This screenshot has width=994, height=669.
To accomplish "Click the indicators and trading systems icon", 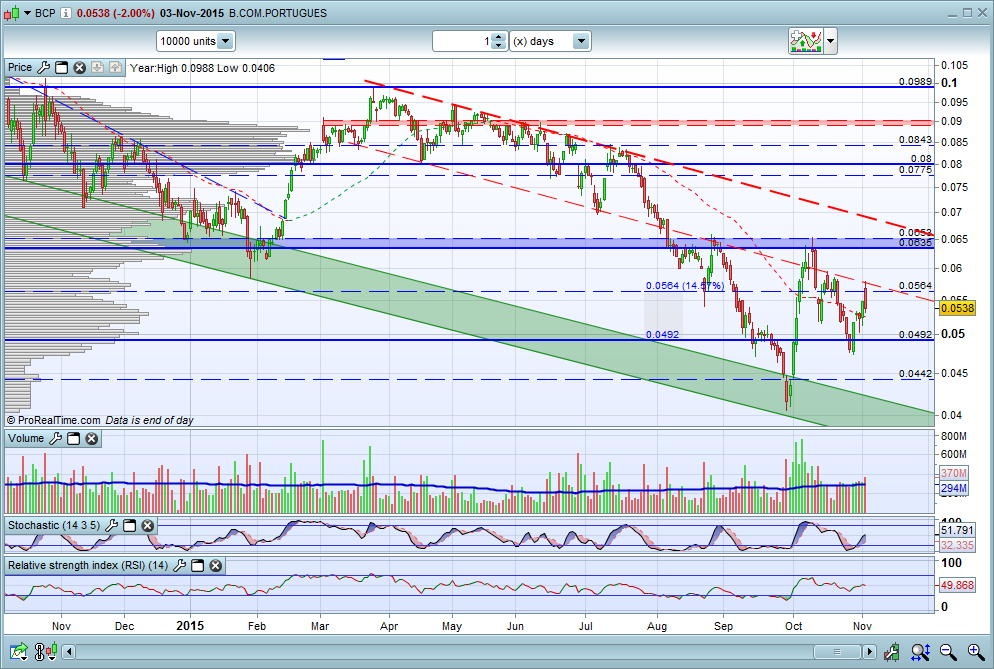I will point(806,41).
